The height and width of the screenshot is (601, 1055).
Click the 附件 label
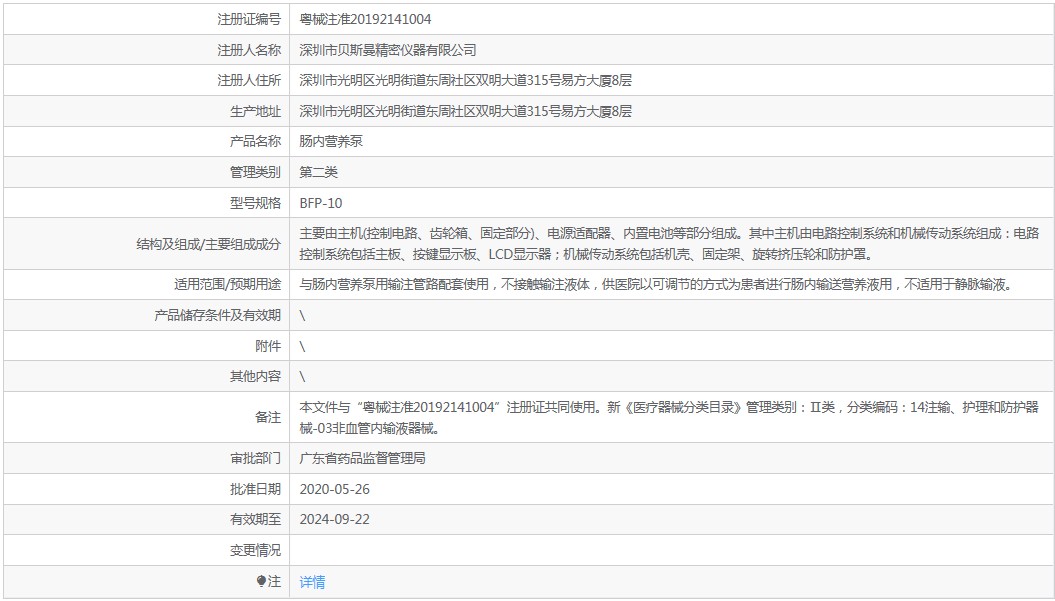(x=268, y=347)
